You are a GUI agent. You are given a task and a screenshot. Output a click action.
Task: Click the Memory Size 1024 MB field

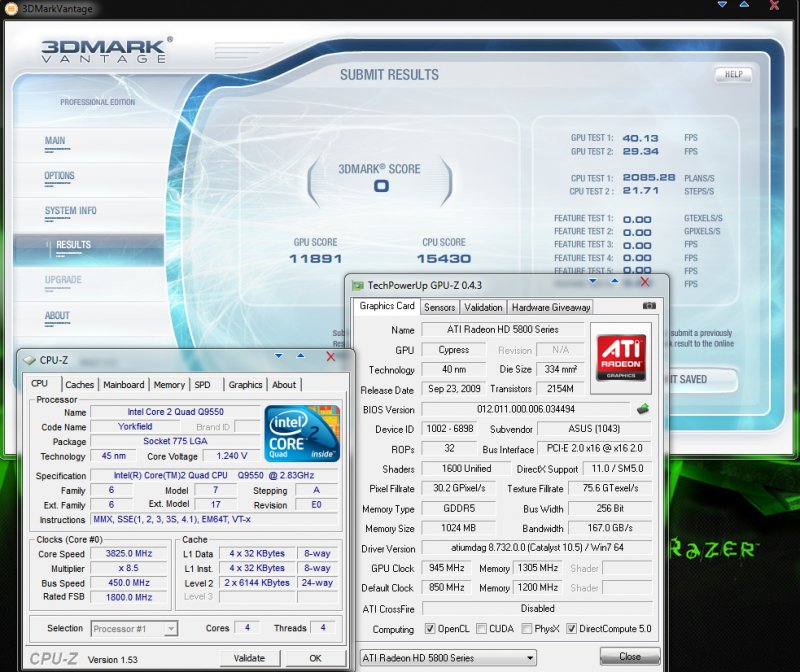[x=458, y=528]
